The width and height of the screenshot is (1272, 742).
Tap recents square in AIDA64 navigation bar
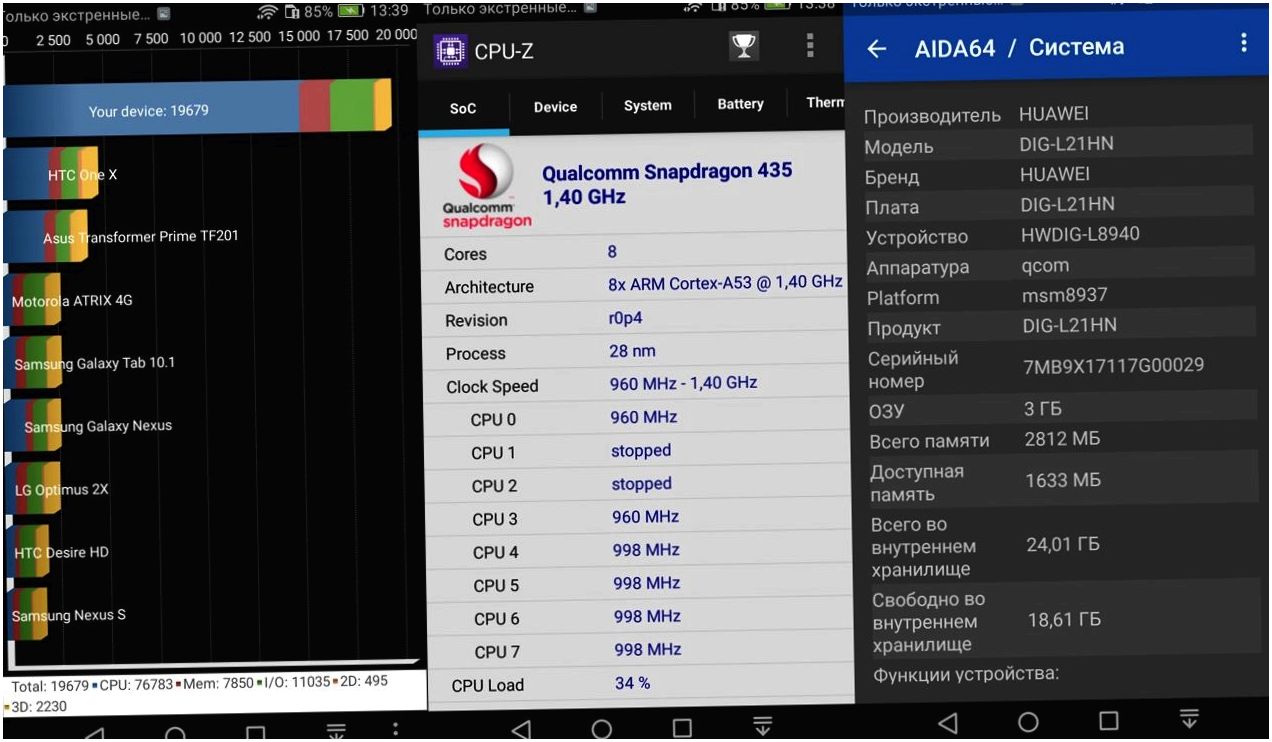(x=1108, y=720)
